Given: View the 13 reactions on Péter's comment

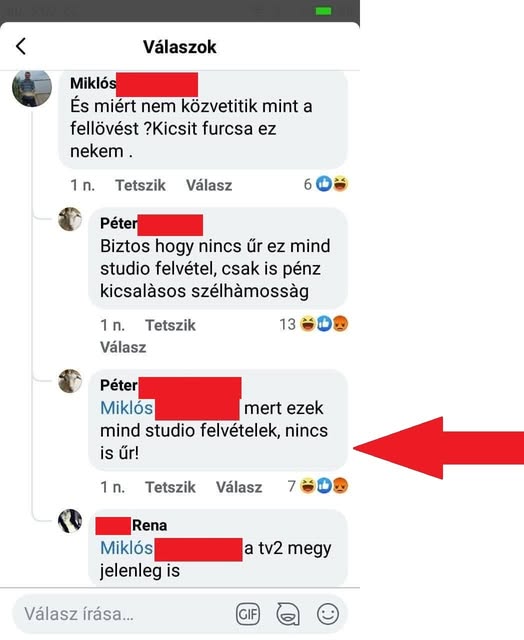Looking at the screenshot, I should (313, 324).
